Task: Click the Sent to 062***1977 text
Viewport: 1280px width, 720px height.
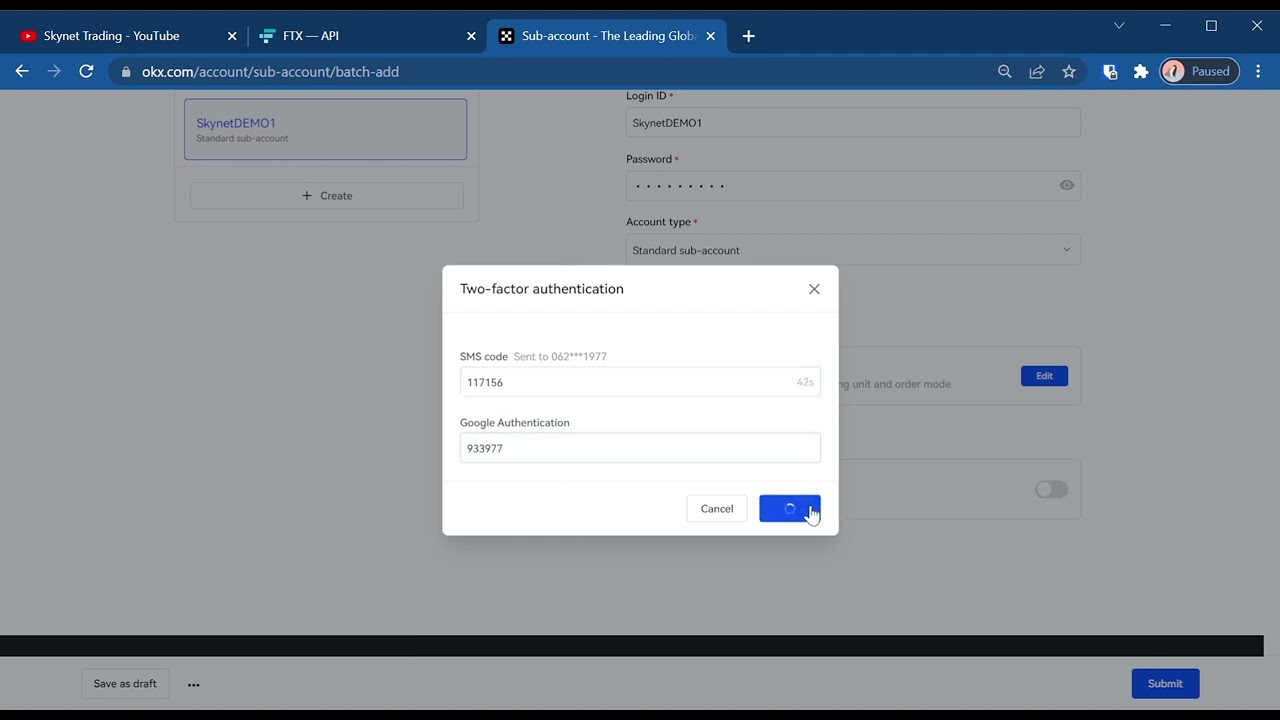Action: (x=560, y=357)
